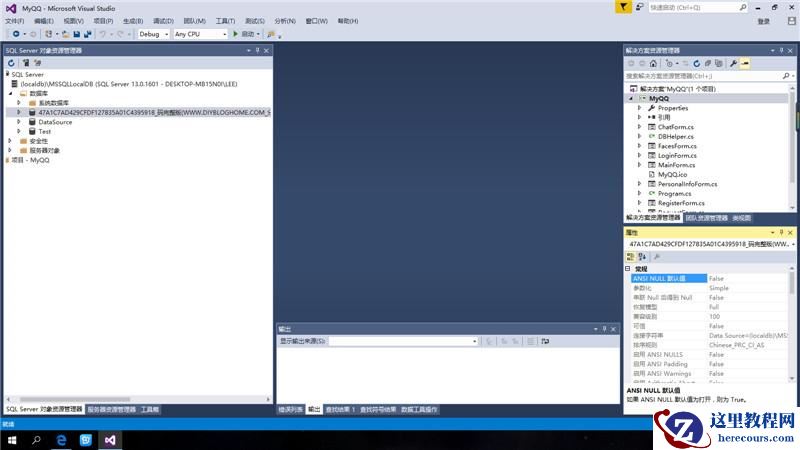
Task: Click the Refresh icon in Solution Explorer toolbar
Action: pyautogui.click(x=696, y=64)
